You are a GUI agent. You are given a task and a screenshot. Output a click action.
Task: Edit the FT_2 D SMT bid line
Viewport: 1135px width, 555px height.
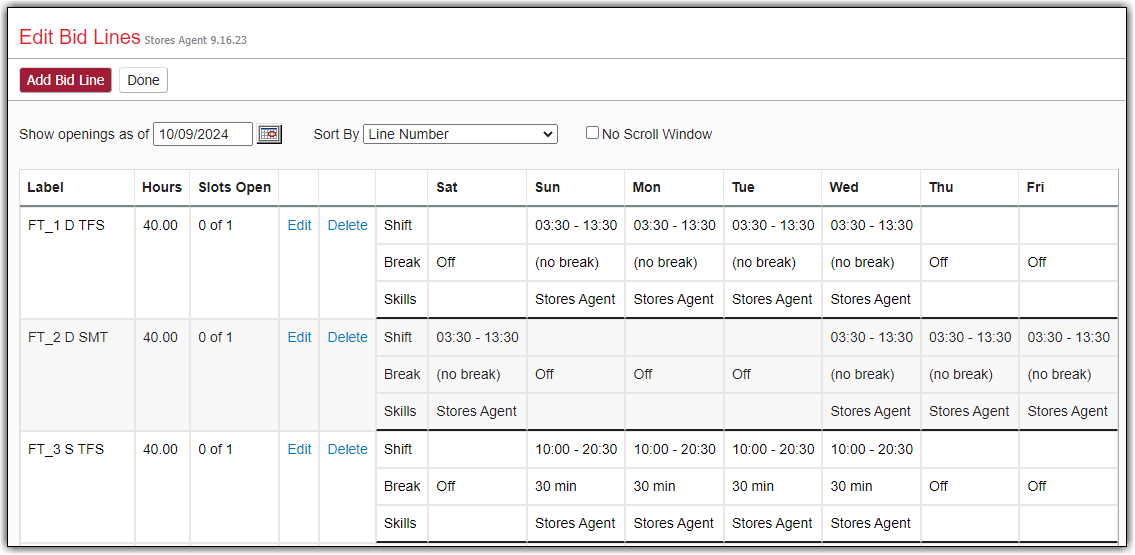(x=299, y=337)
